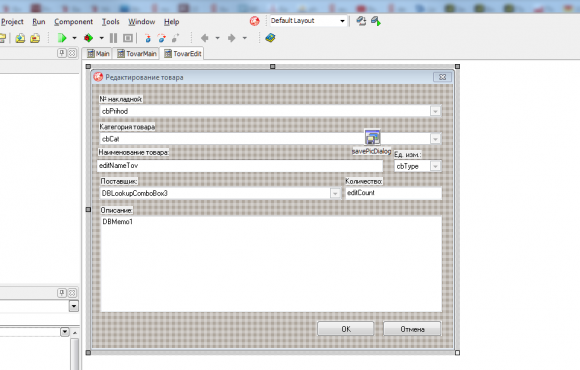Click the editNameTov input field
This screenshot has height=370, width=580.
pos(240,166)
